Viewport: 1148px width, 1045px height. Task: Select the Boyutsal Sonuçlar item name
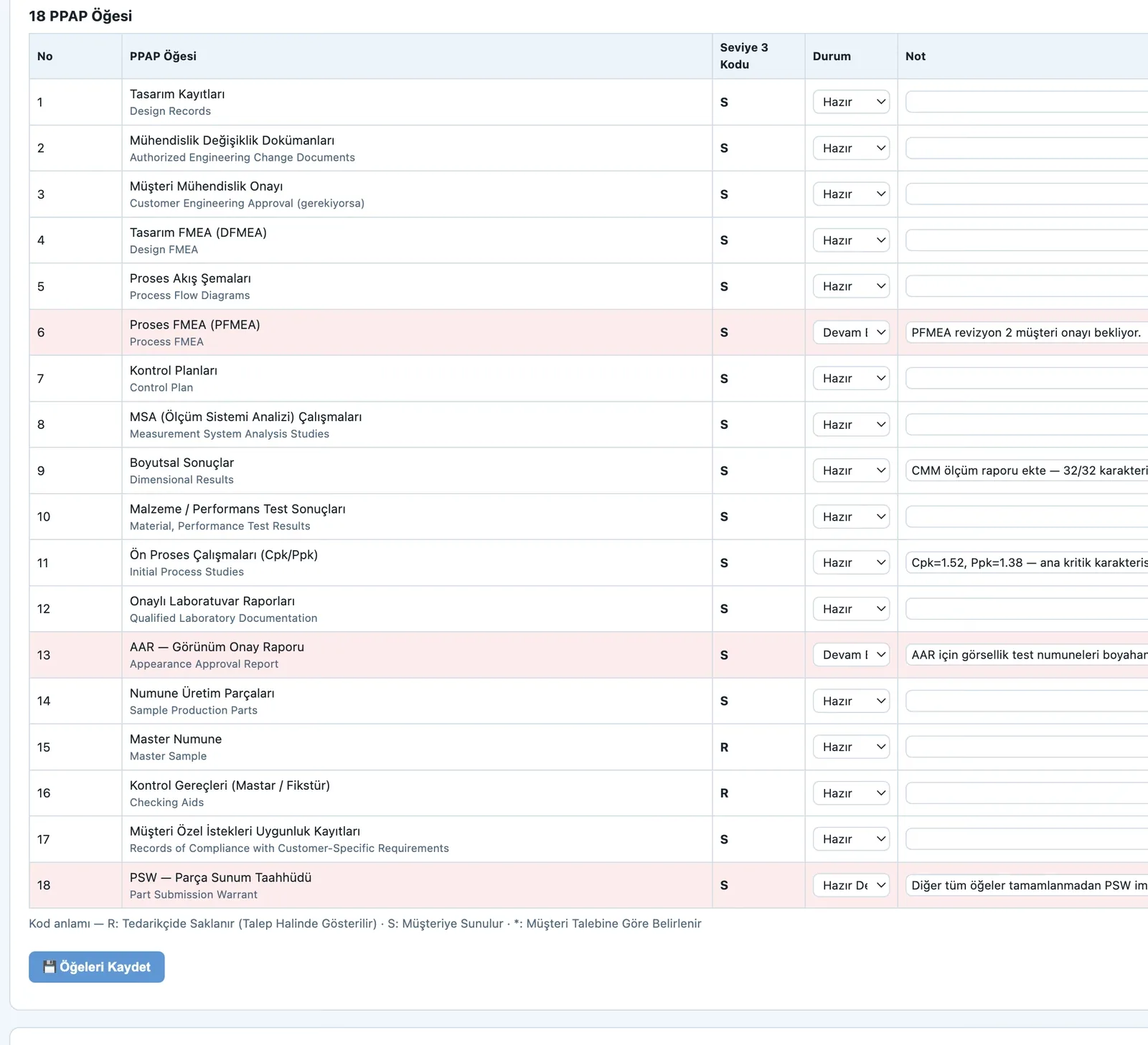(182, 463)
